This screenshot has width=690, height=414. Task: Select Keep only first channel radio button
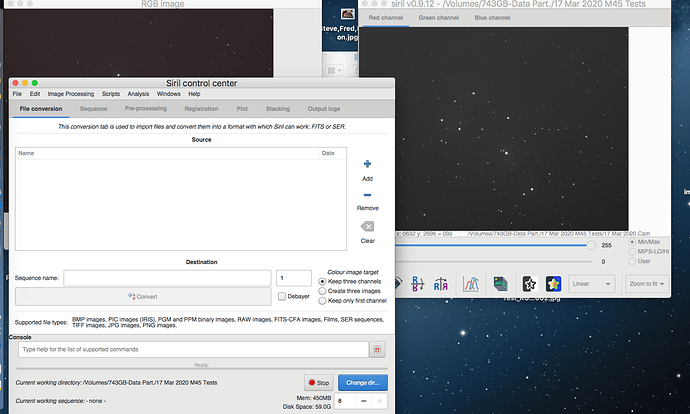[322, 301]
